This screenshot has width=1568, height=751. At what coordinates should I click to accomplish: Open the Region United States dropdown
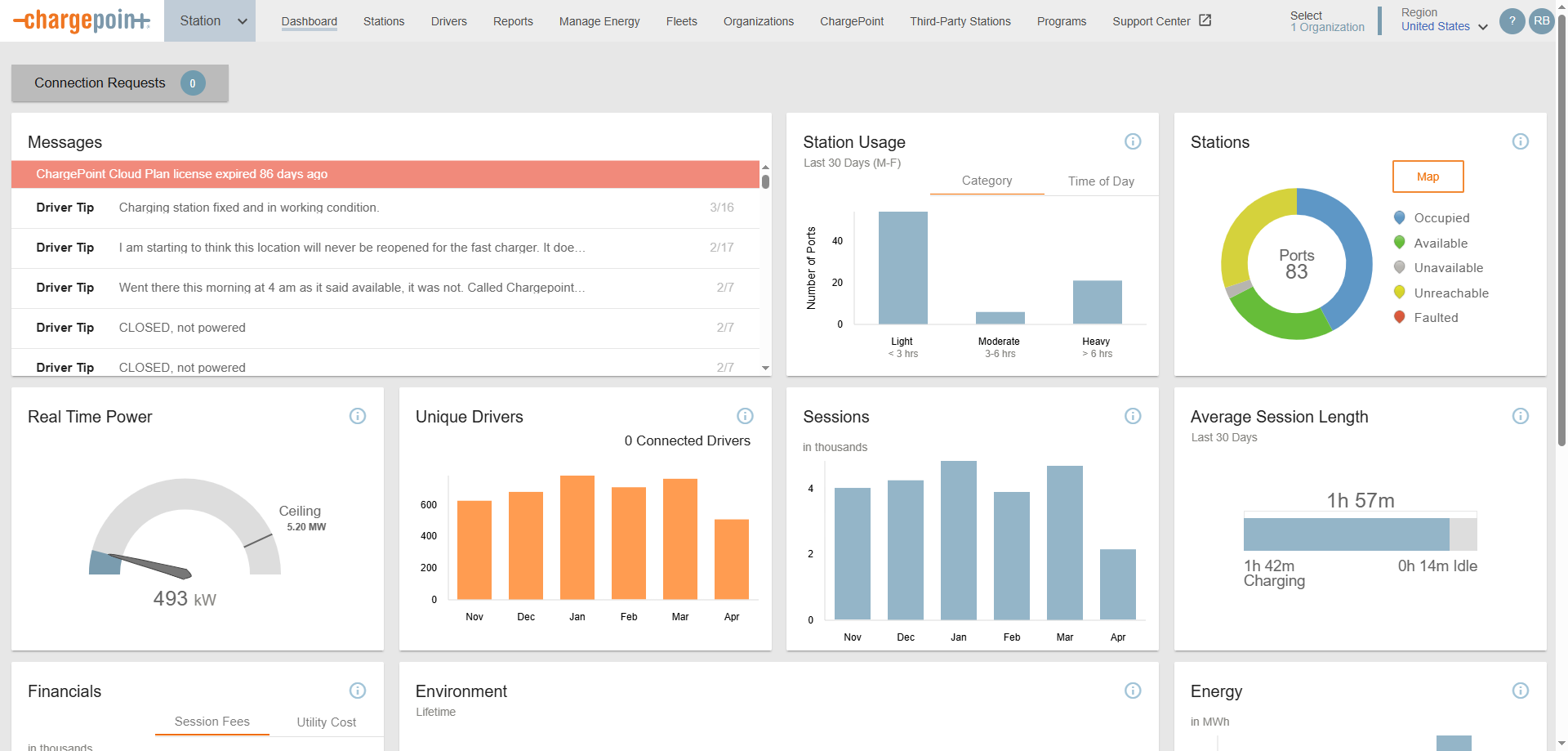tap(1443, 26)
